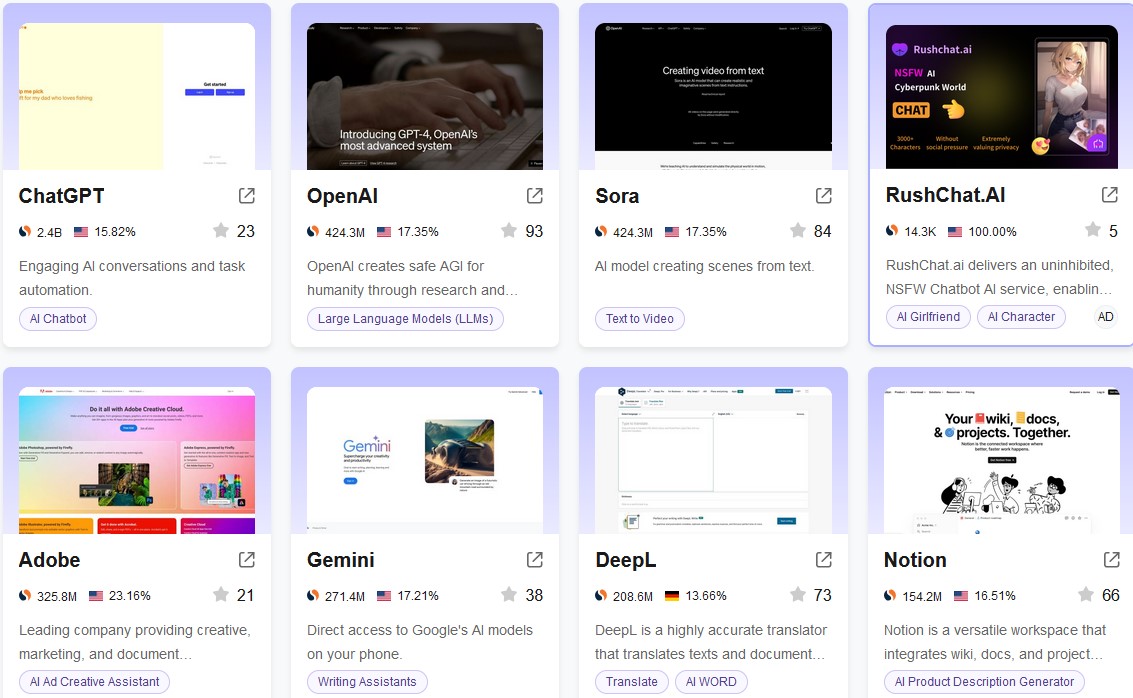Open the OpenAI title link
This screenshot has width=1133, height=698.
point(343,196)
